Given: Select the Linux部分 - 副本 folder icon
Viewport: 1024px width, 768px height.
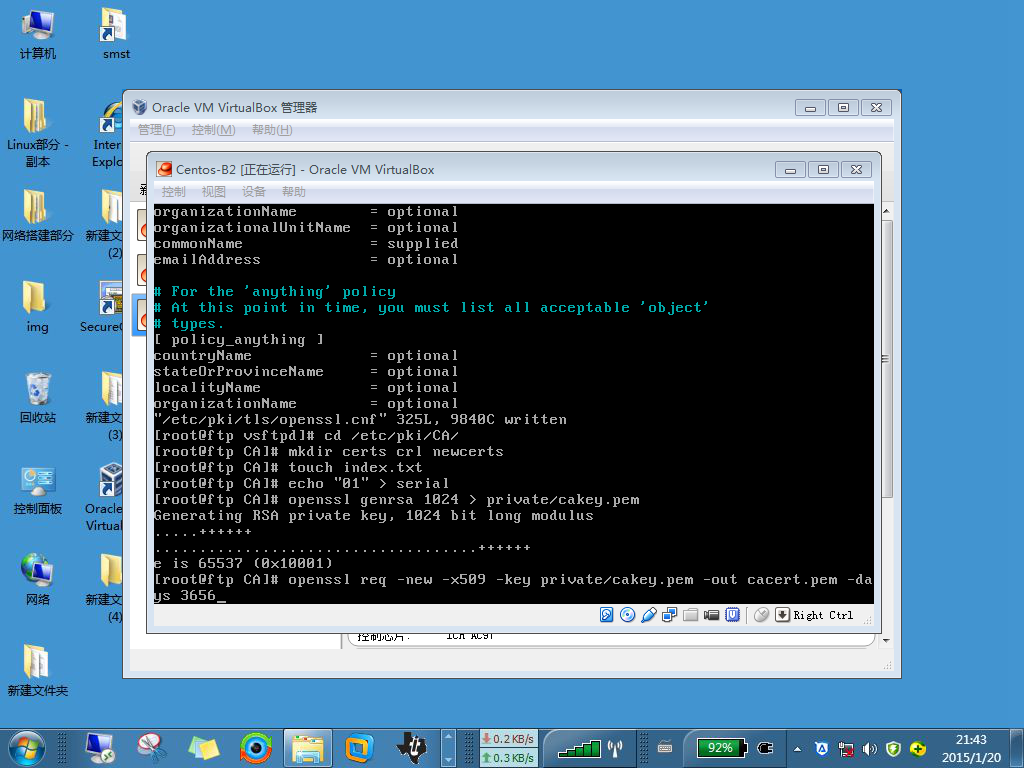Looking at the screenshot, I should point(37,133).
